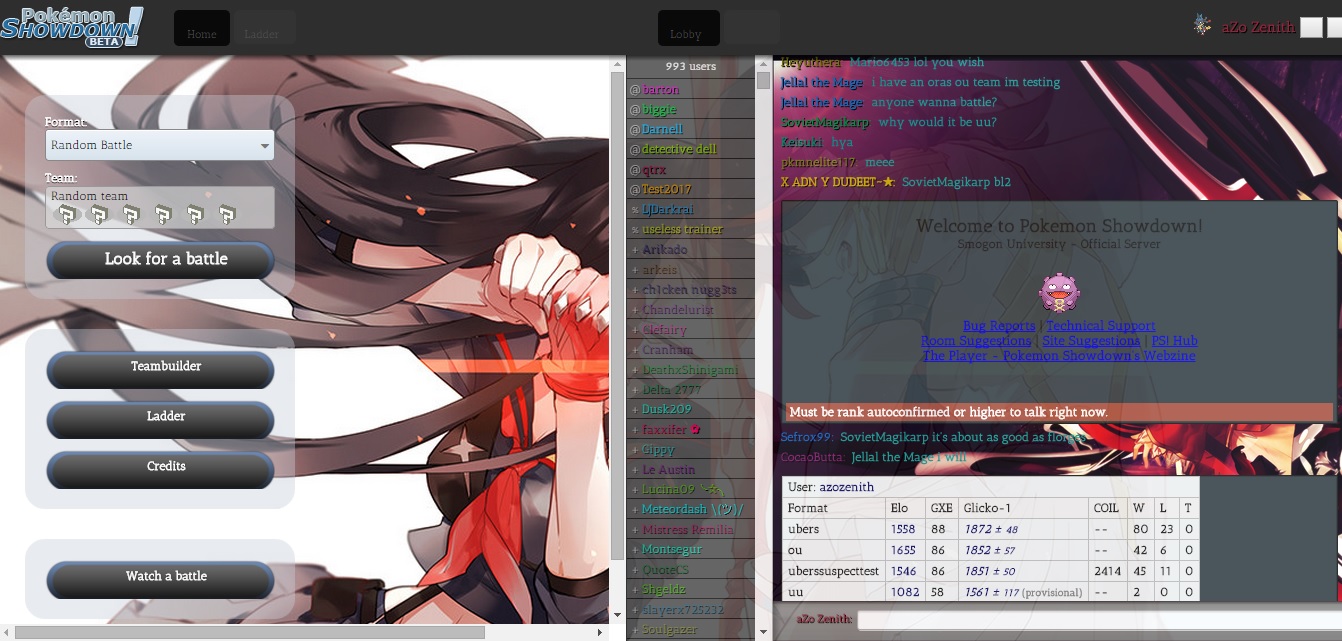Open the Technical Support link
The height and width of the screenshot is (641, 1342).
(1101, 326)
